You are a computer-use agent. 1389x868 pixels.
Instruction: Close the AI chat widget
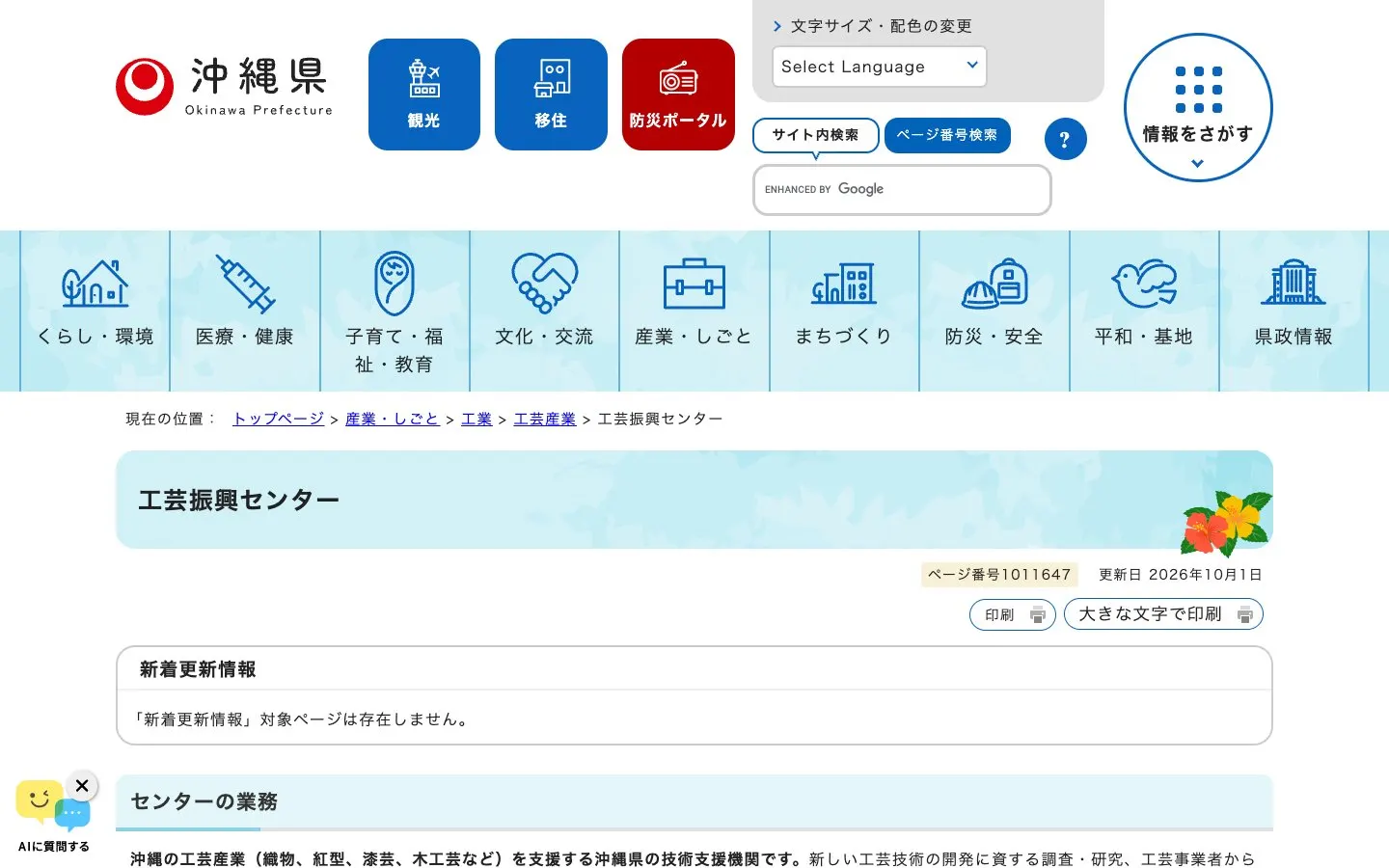click(x=82, y=786)
